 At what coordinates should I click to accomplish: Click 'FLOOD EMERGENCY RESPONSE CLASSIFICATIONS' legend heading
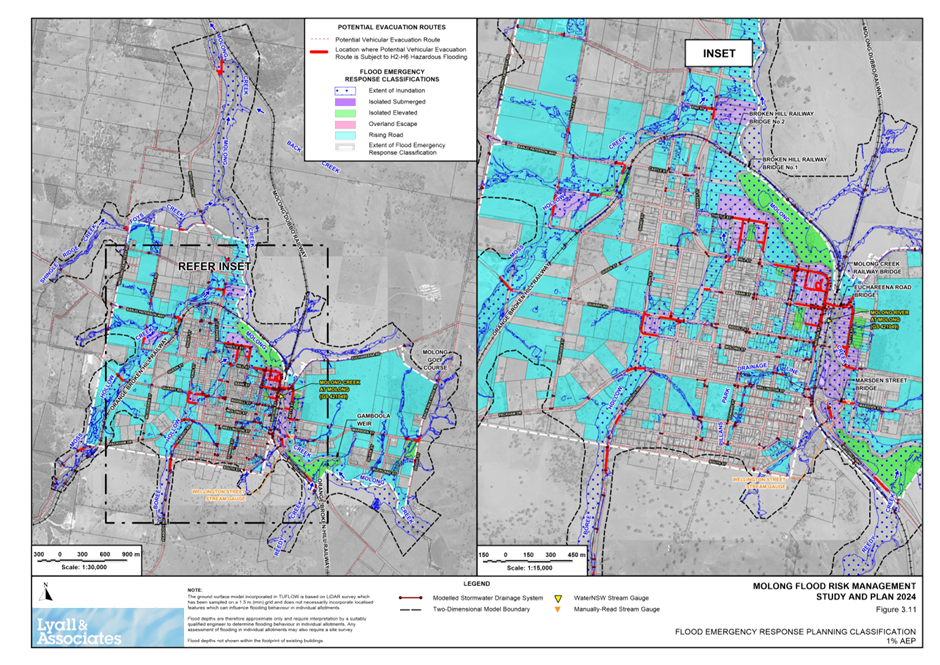391,76
